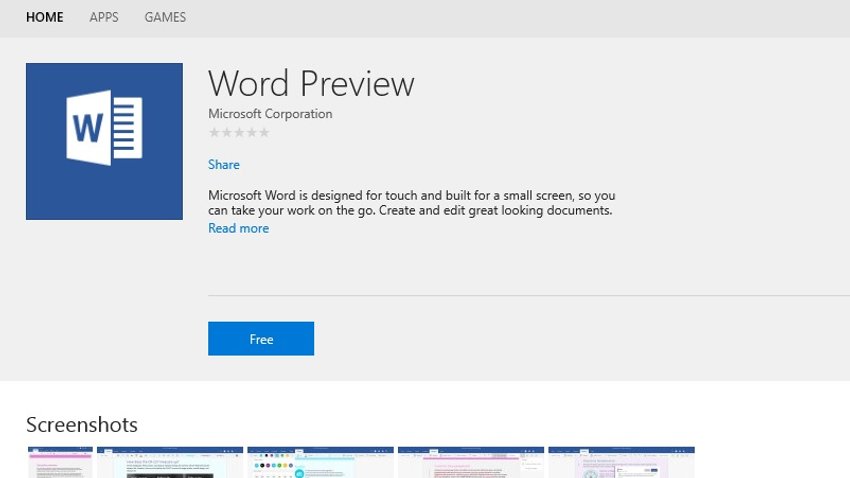850x478 pixels.
Task: Click the Word Preview title
Action: coord(311,83)
